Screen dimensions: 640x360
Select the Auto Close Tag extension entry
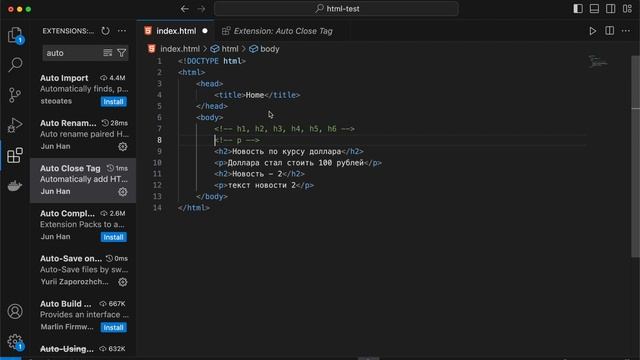coord(83,180)
